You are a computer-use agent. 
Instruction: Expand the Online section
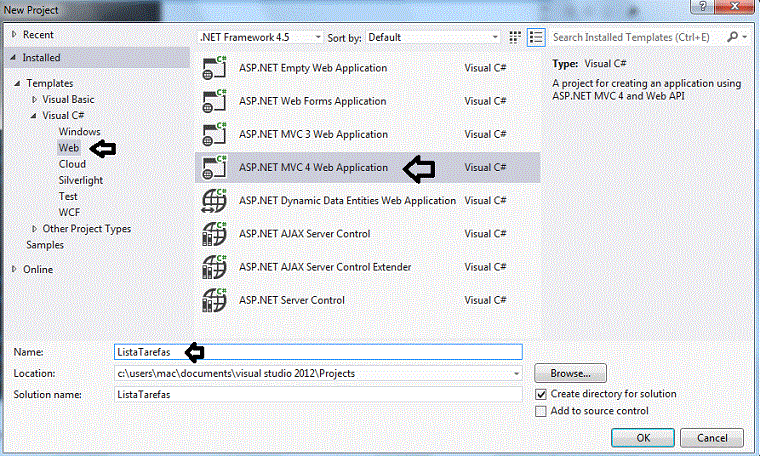(14, 269)
